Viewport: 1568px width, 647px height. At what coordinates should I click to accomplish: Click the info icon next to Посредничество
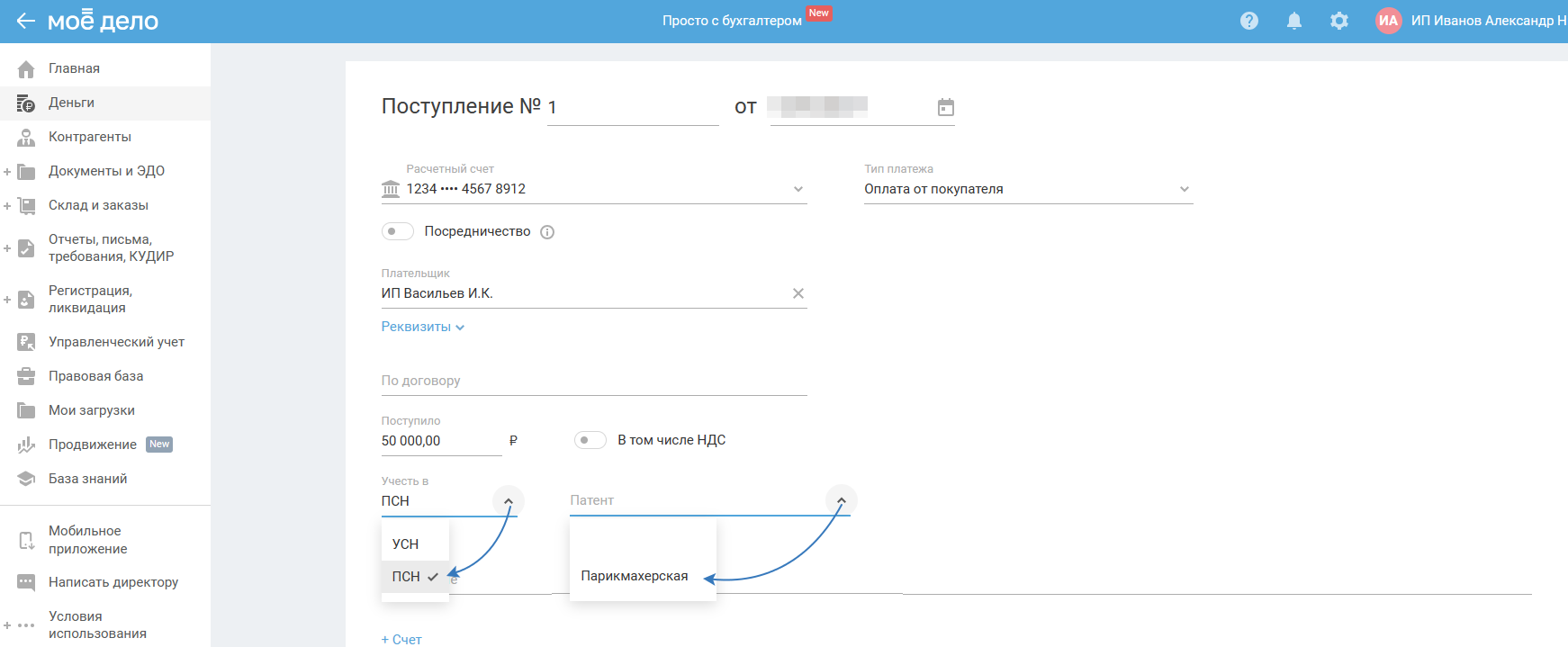point(547,232)
